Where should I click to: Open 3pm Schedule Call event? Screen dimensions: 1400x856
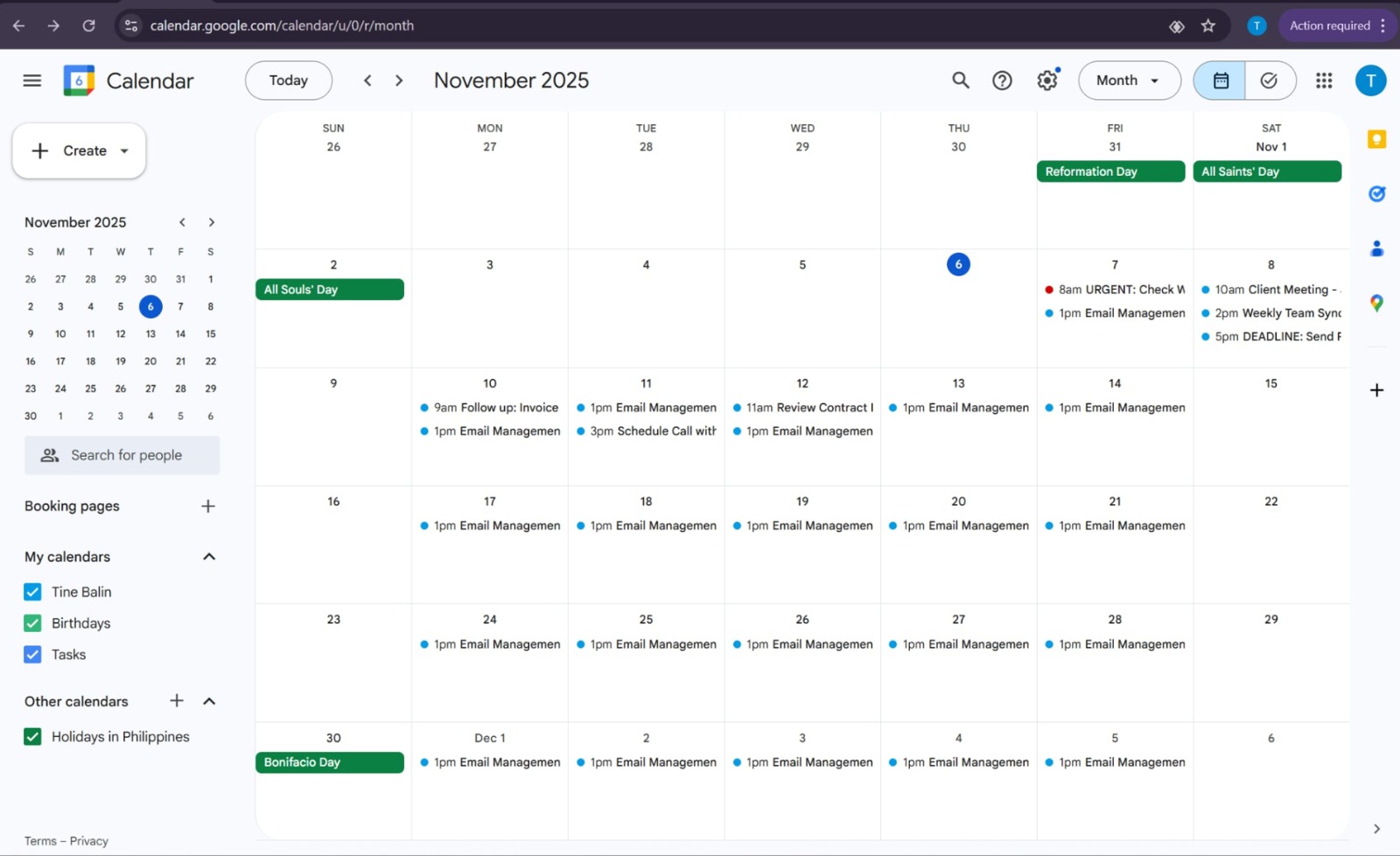point(646,432)
